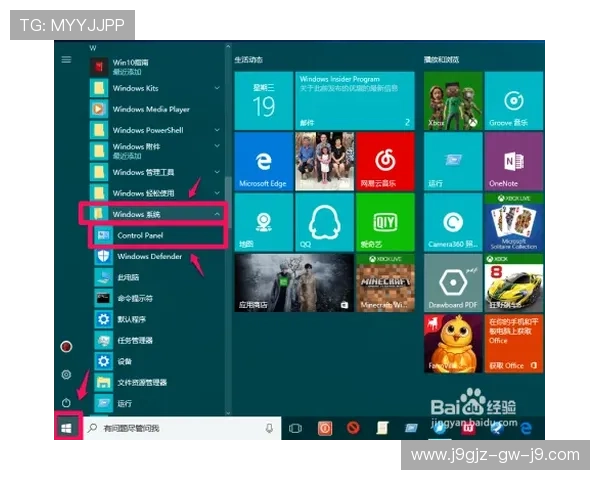Launch the iQIYI green tile

pyautogui.click(x=386, y=223)
